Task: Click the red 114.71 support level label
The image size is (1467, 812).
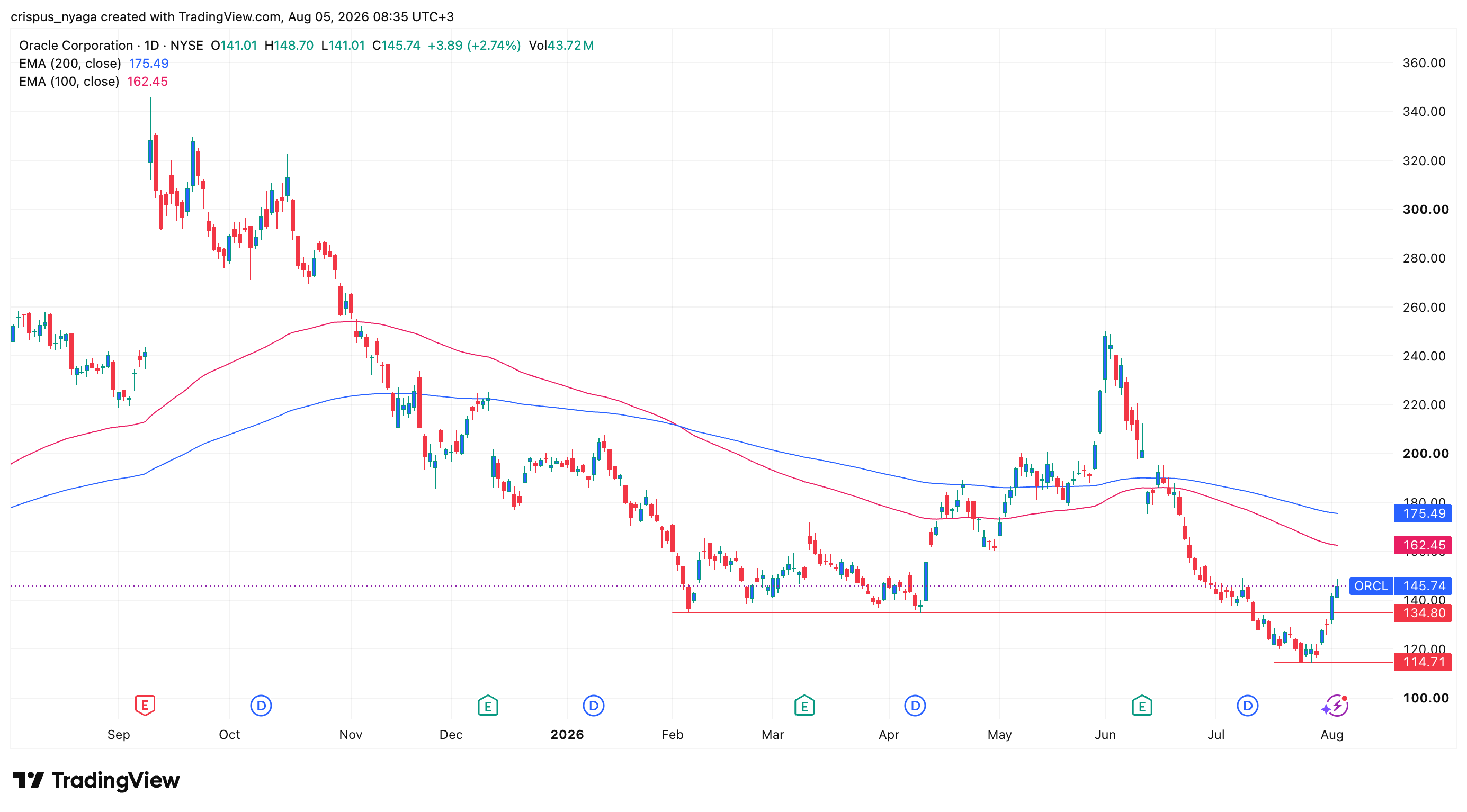Action: click(x=1423, y=662)
